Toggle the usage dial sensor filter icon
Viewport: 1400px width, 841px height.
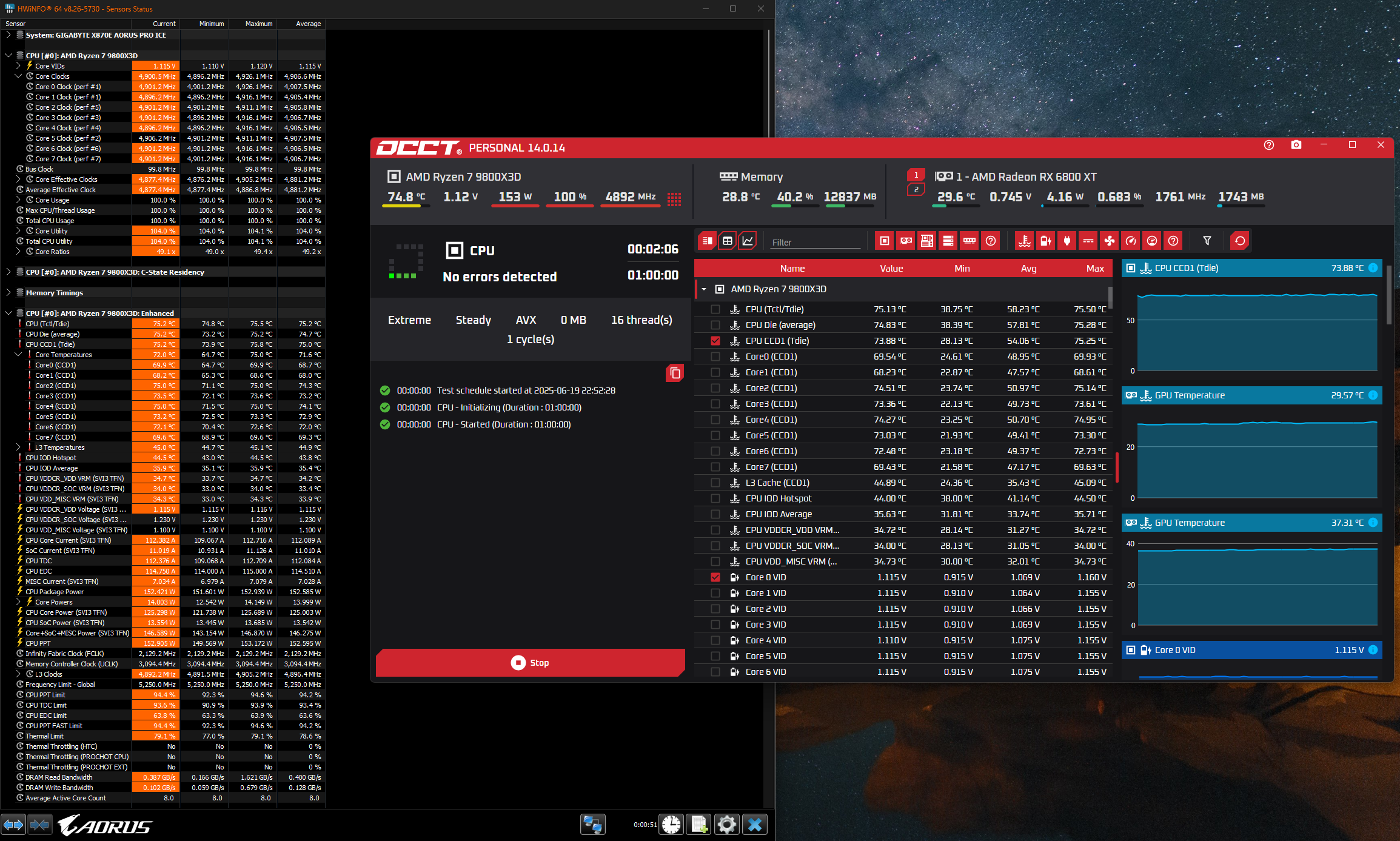click(1152, 241)
